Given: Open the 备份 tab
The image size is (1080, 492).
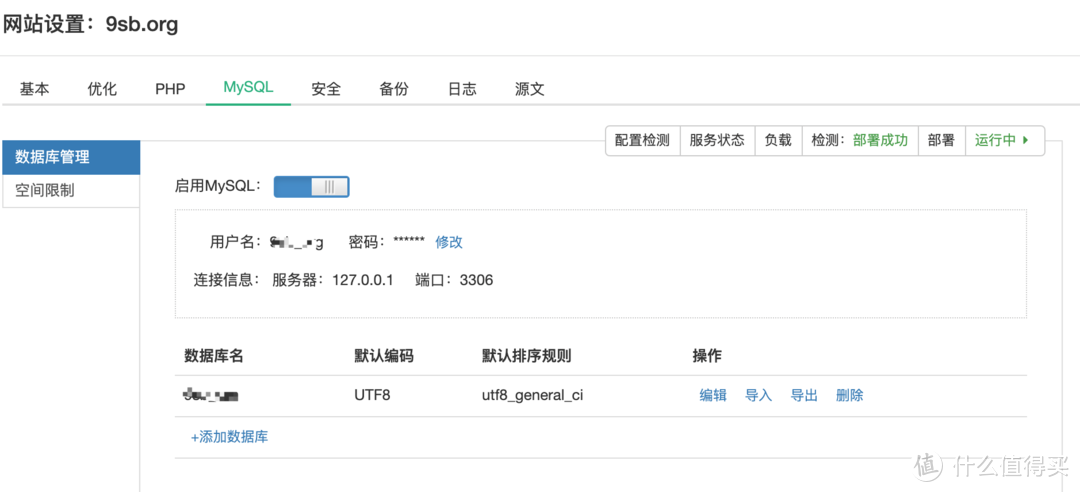Looking at the screenshot, I should pyautogui.click(x=394, y=89).
